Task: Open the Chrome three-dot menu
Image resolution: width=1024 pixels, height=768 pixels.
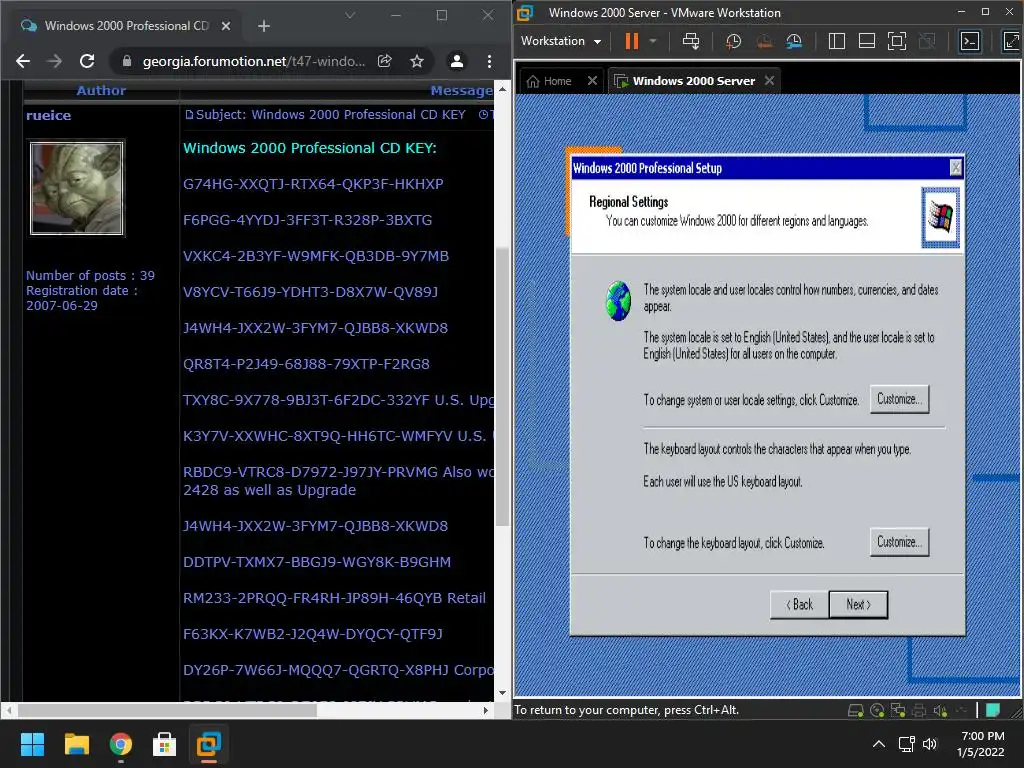Action: click(489, 61)
